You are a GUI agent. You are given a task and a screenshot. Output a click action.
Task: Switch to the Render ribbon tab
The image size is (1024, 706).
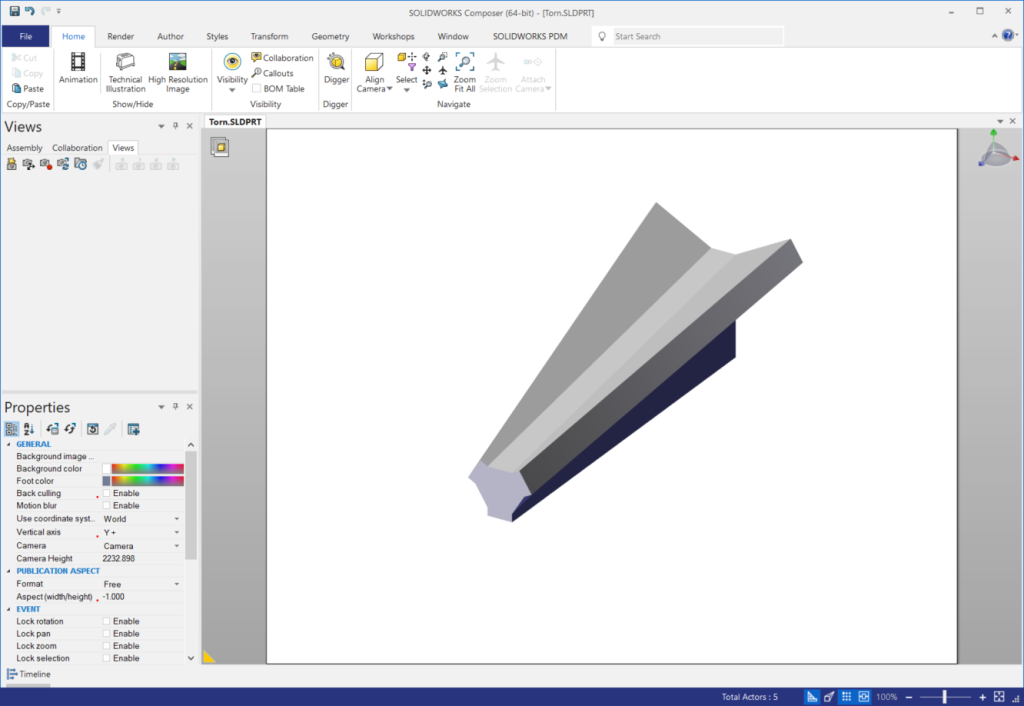[x=119, y=36]
